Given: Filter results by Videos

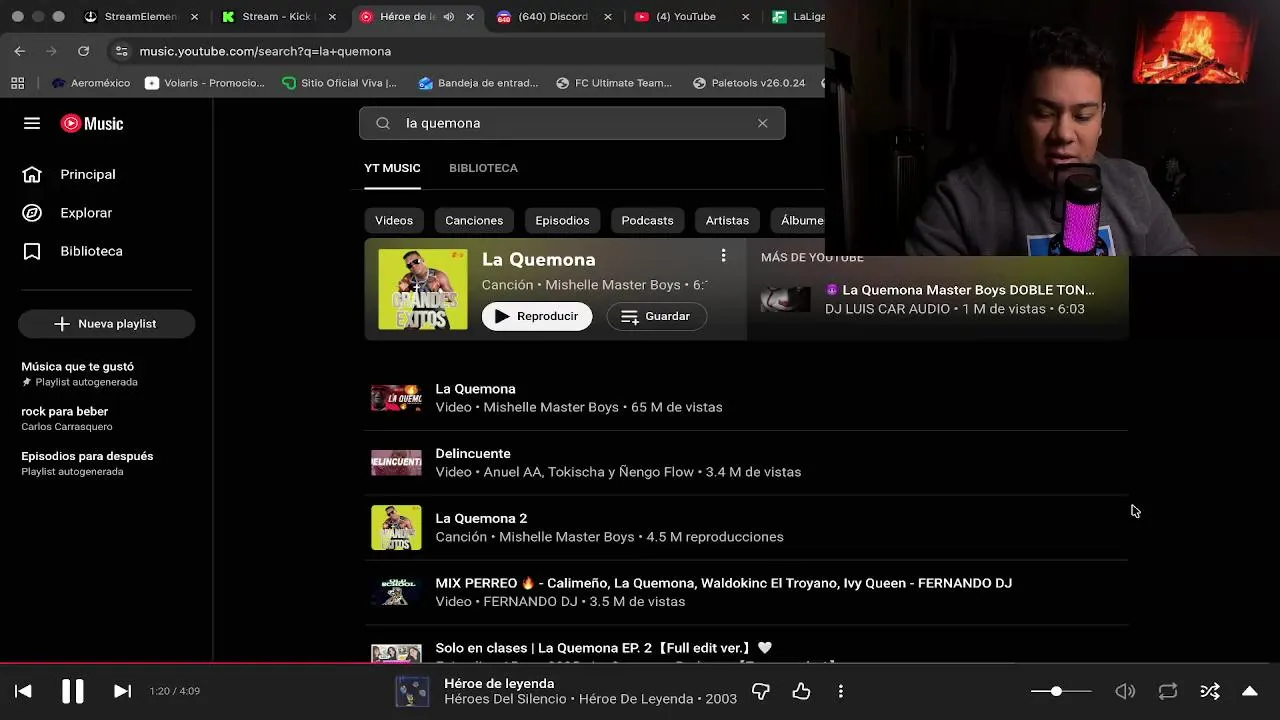Looking at the screenshot, I should (394, 220).
